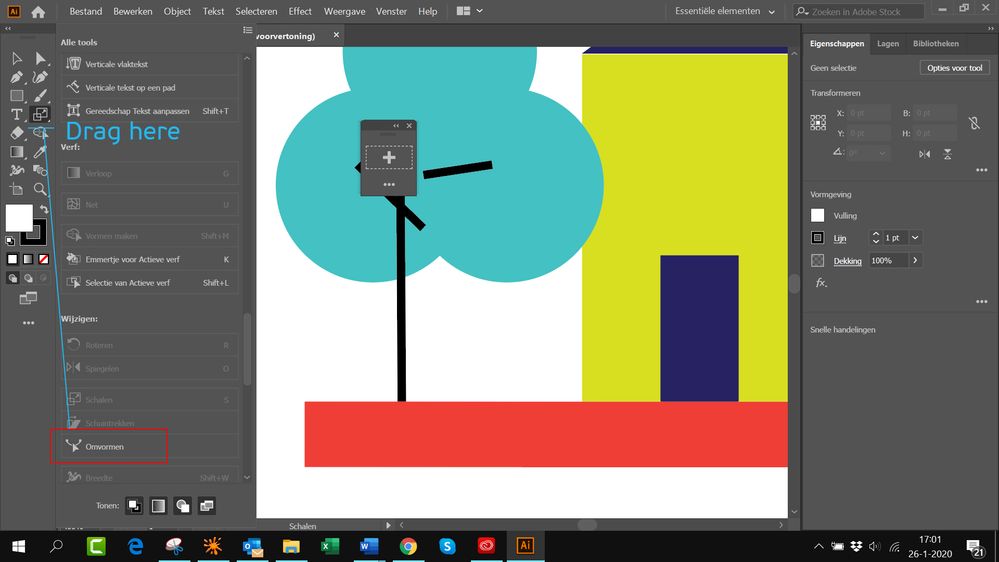The height and width of the screenshot is (562, 999).
Task: Swap fill and stroke colors
Action: point(44,209)
